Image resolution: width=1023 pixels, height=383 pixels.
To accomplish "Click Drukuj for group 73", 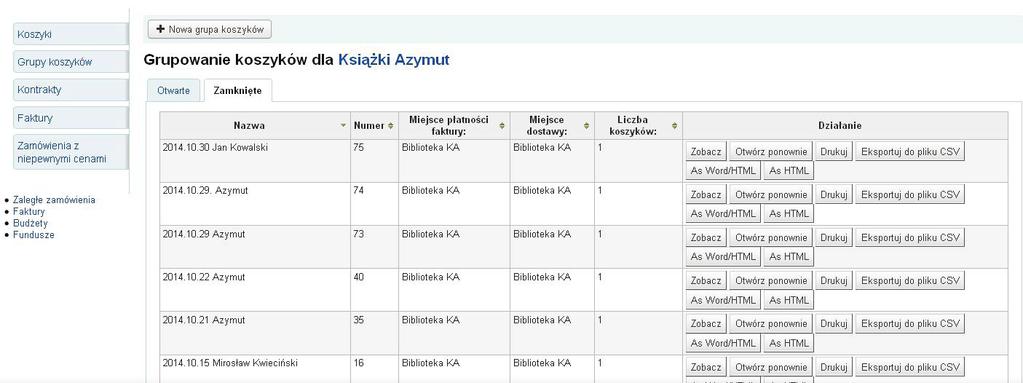I will point(834,237).
